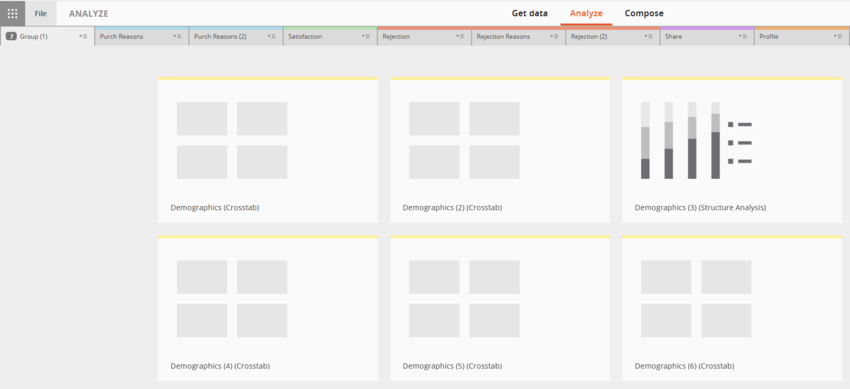This screenshot has width=850, height=389.
Task: Open the app launcher grid icon
Action: [x=12, y=14]
